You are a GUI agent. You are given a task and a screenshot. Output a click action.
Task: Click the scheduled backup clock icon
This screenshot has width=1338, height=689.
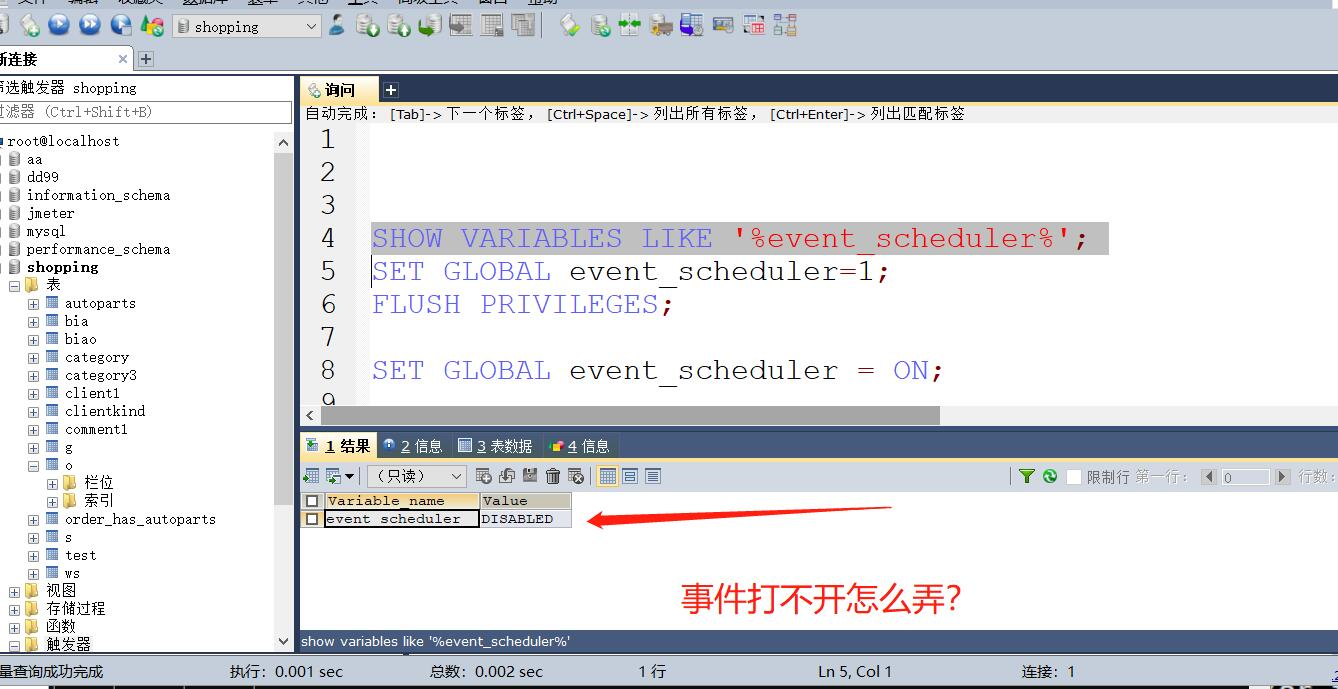tap(691, 26)
